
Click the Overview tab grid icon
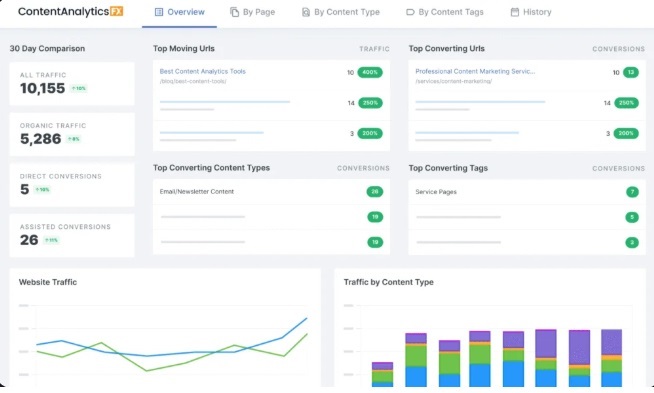coord(159,12)
